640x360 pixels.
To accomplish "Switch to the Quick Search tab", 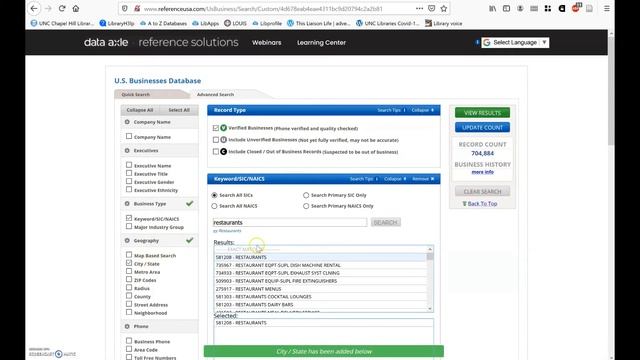I will coord(136,94).
